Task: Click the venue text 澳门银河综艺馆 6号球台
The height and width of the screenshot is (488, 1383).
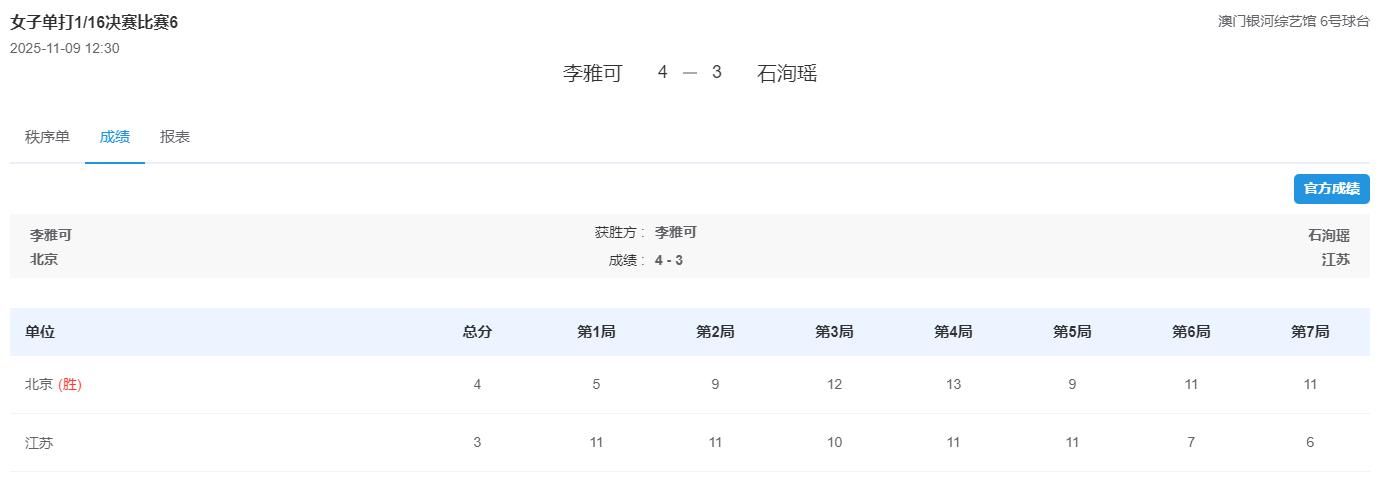Action: [x=1293, y=21]
